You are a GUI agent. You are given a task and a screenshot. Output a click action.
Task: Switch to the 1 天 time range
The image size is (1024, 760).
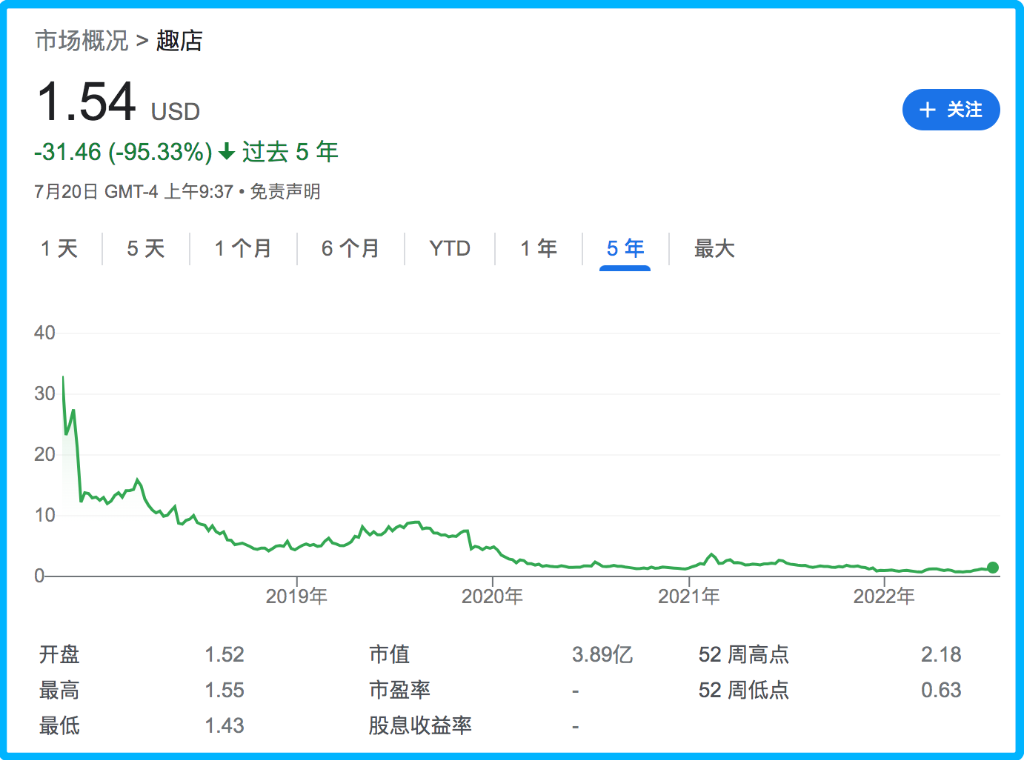[x=60, y=249]
